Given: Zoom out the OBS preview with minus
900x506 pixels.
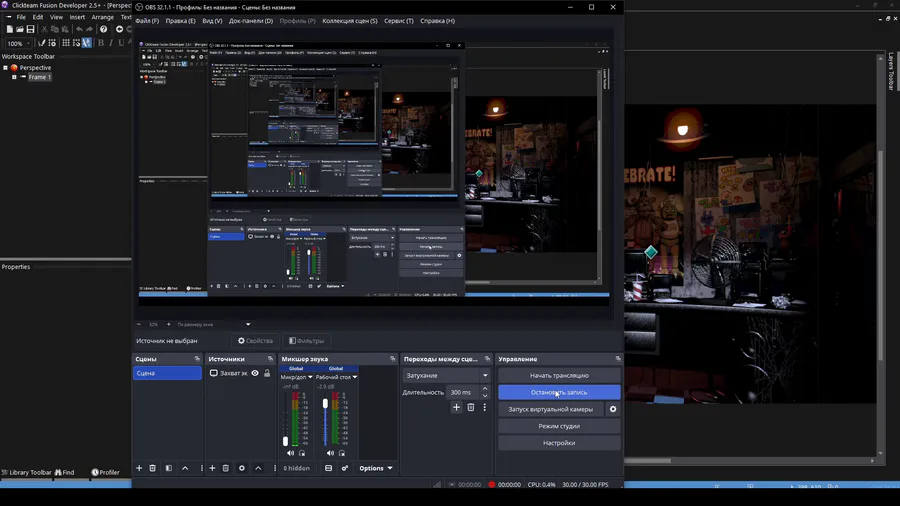Looking at the screenshot, I should point(139,324).
